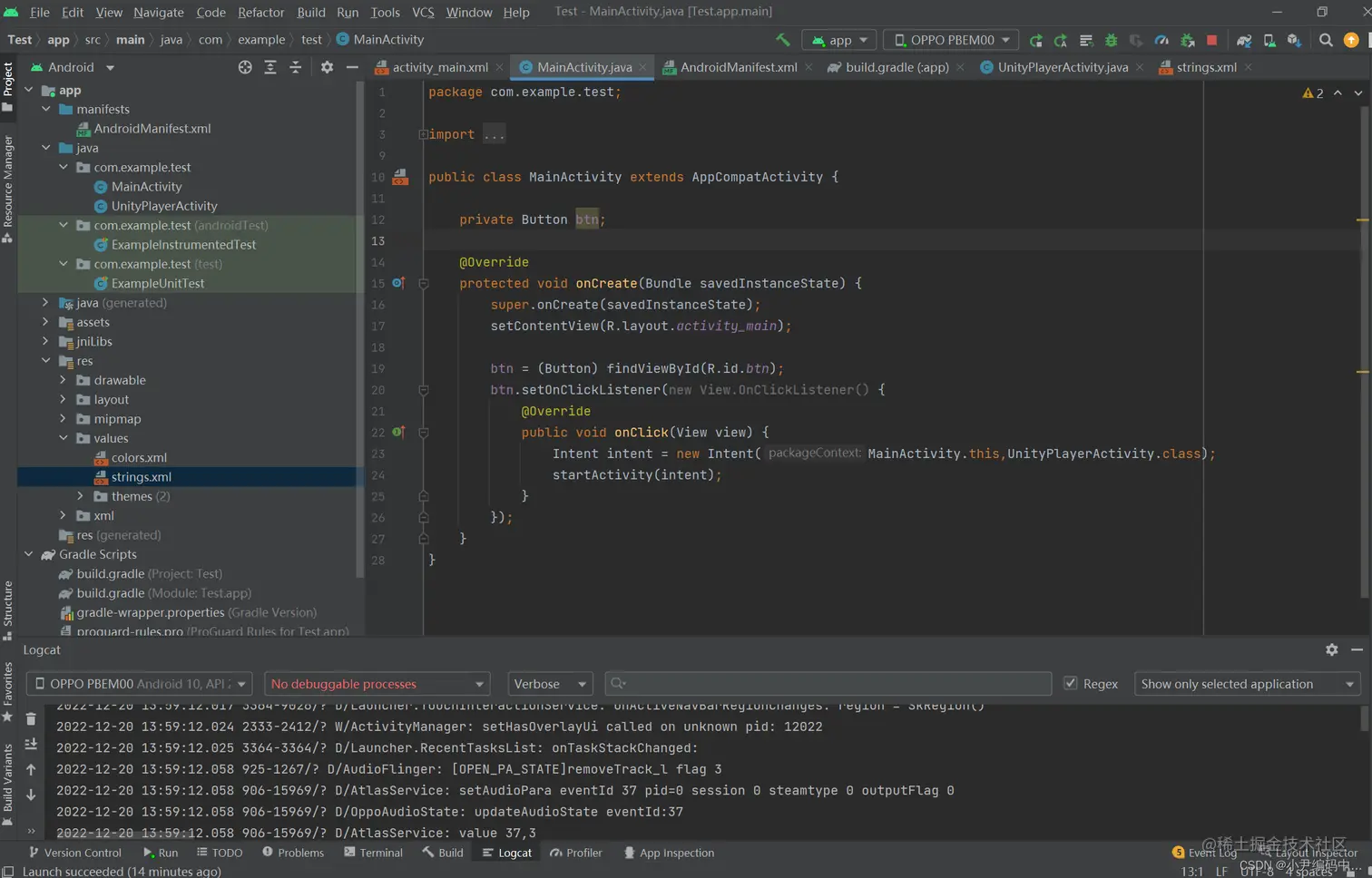Click the Make Project hammer icon
Viewport: 1372px width, 878px height.
782,40
